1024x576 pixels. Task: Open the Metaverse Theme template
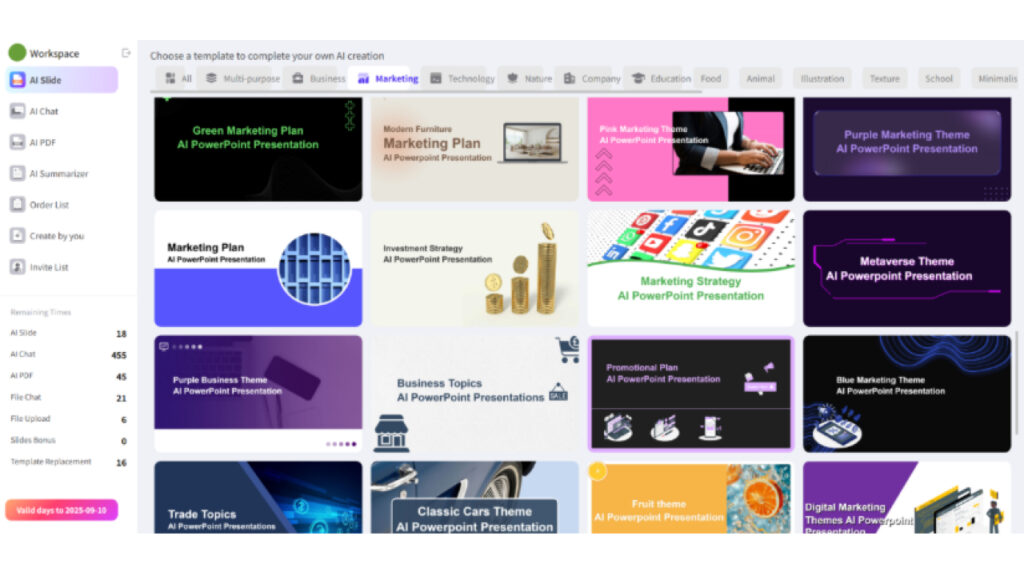[907, 267]
